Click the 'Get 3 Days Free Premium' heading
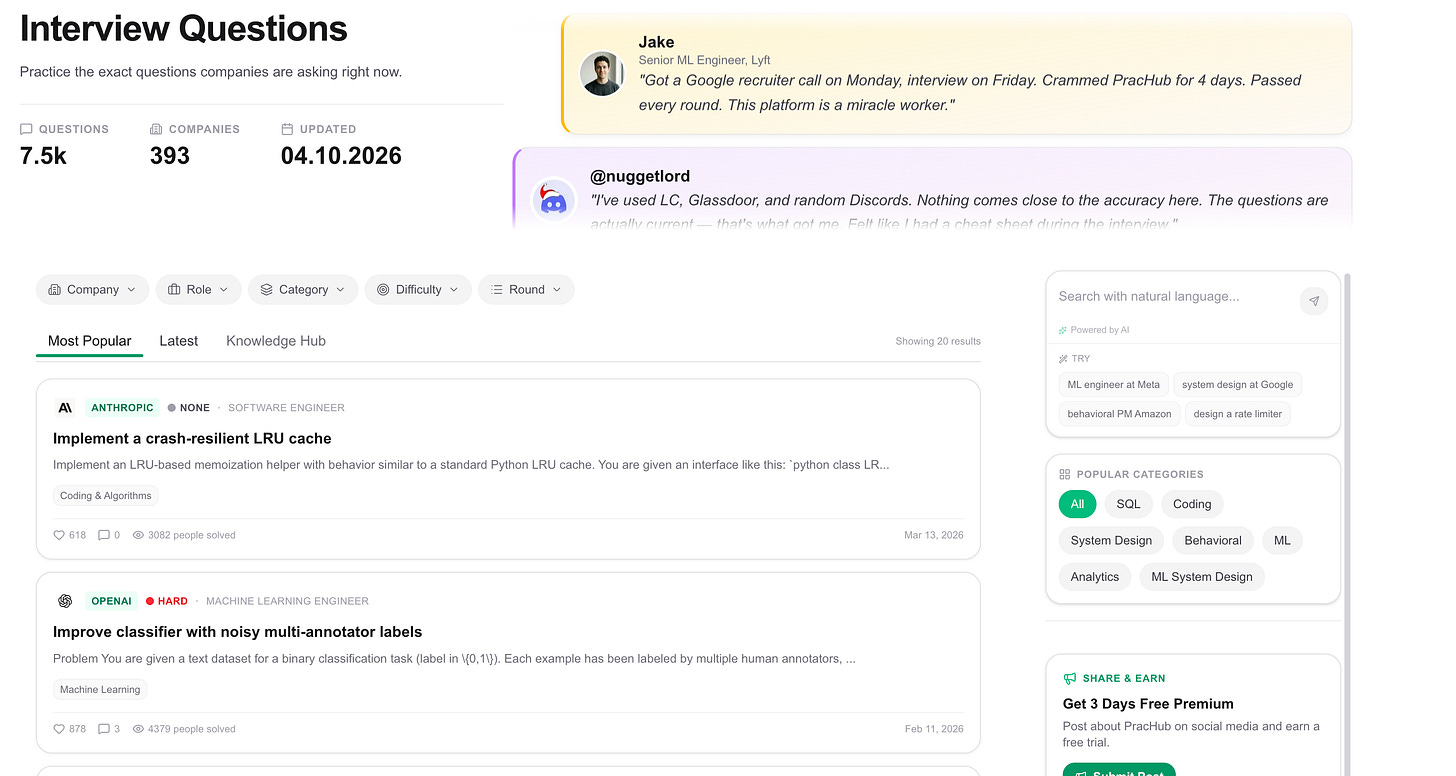The height and width of the screenshot is (776, 1456). [x=1148, y=704]
